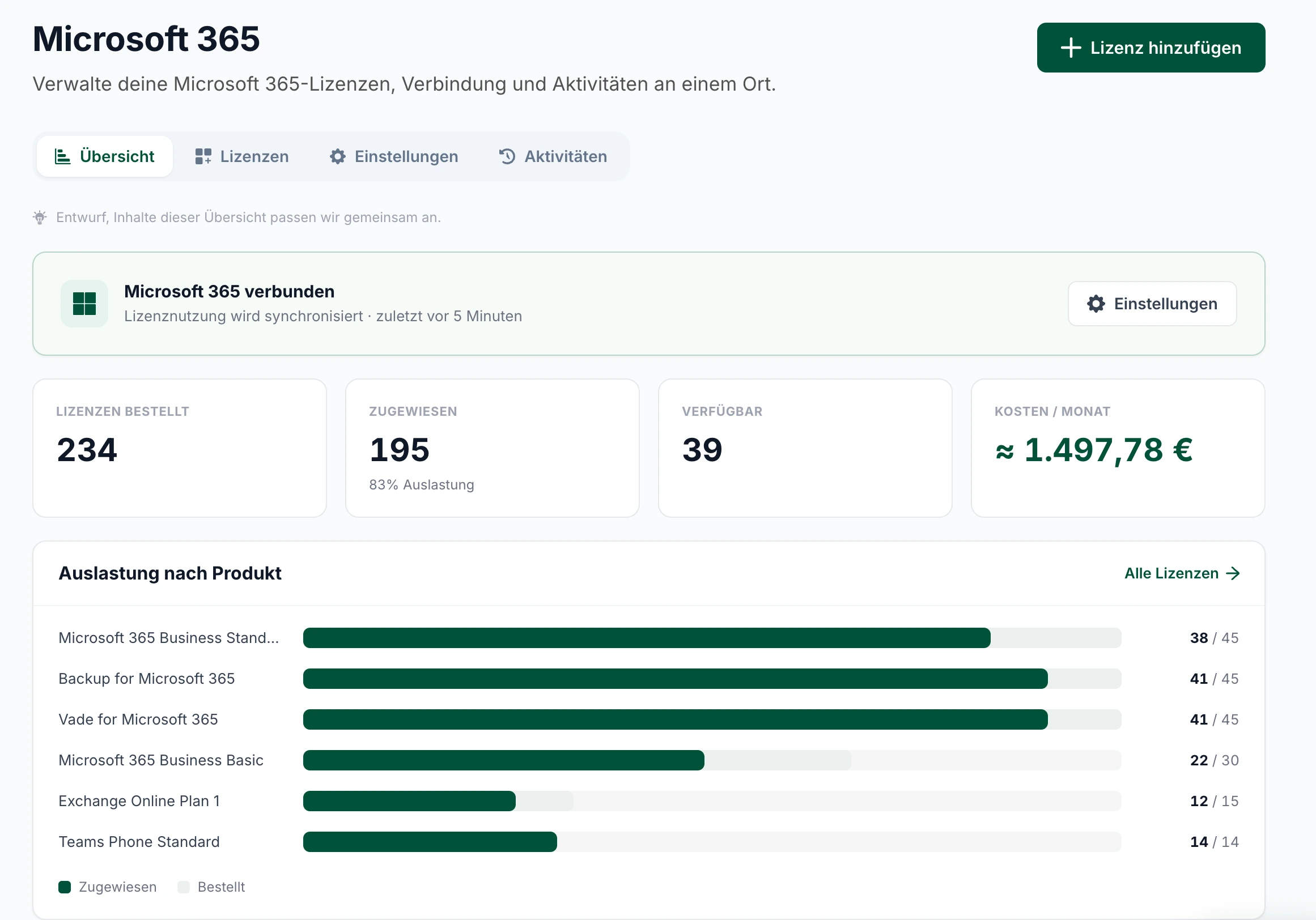The image size is (1316, 920).
Task: Click the "14 / 14" count value
Action: 1214,842
